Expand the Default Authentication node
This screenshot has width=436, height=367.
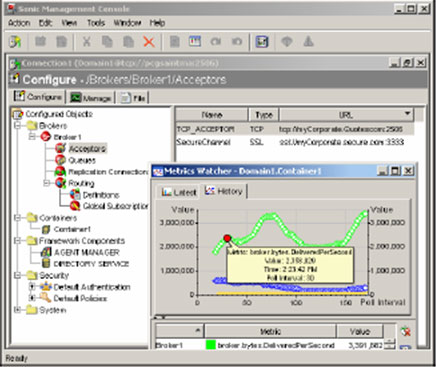click(32, 286)
